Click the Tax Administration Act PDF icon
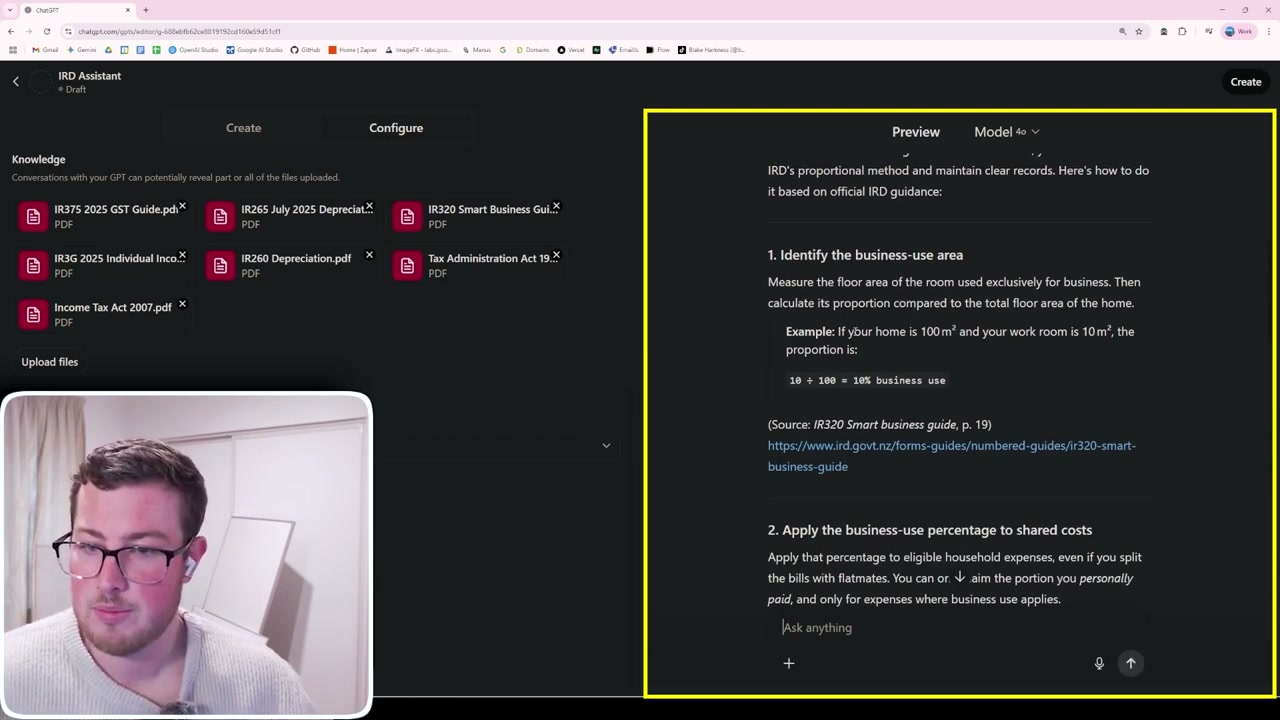 click(407, 266)
